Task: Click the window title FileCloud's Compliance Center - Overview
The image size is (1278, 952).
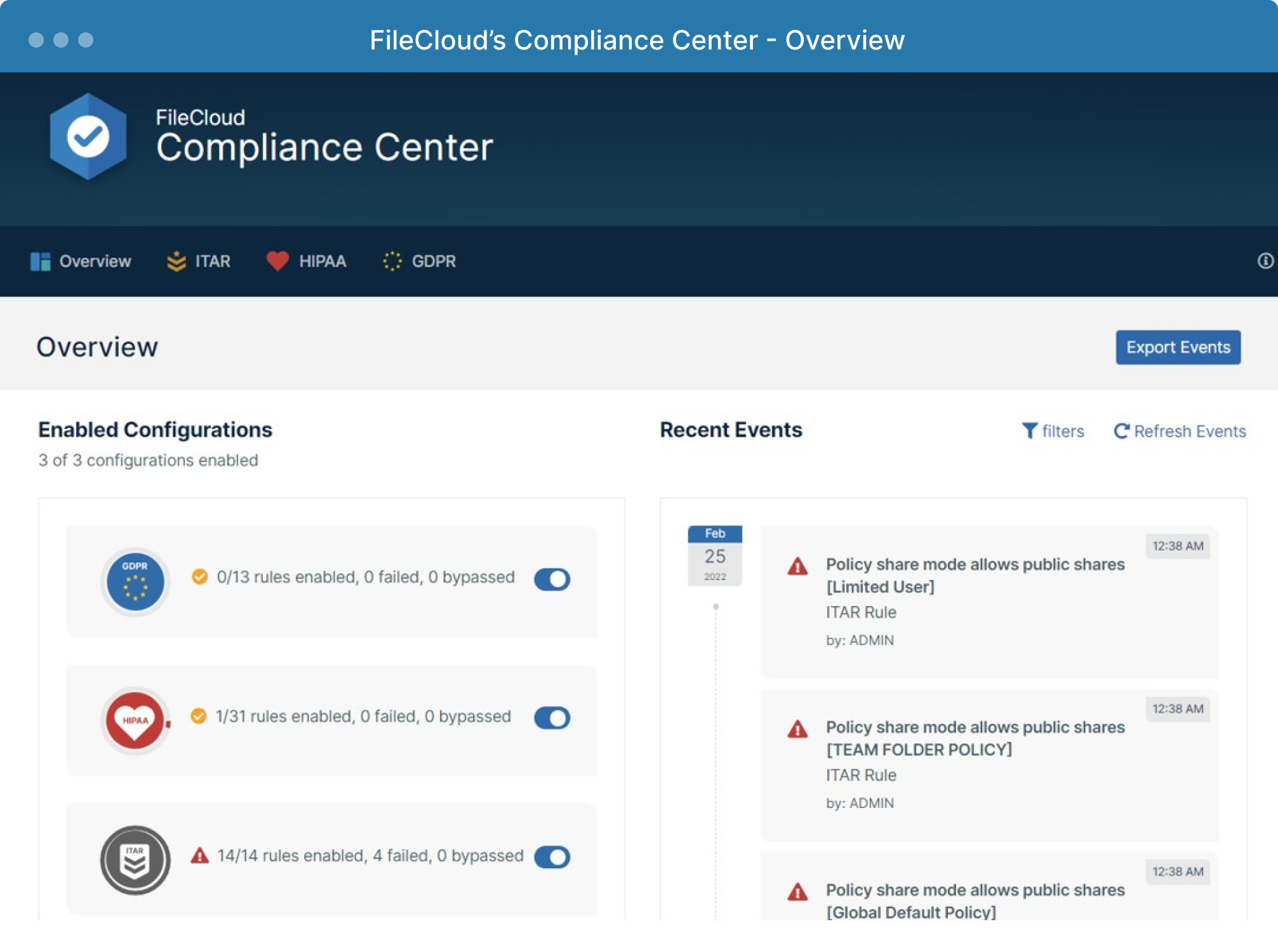Action: pos(637,40)
